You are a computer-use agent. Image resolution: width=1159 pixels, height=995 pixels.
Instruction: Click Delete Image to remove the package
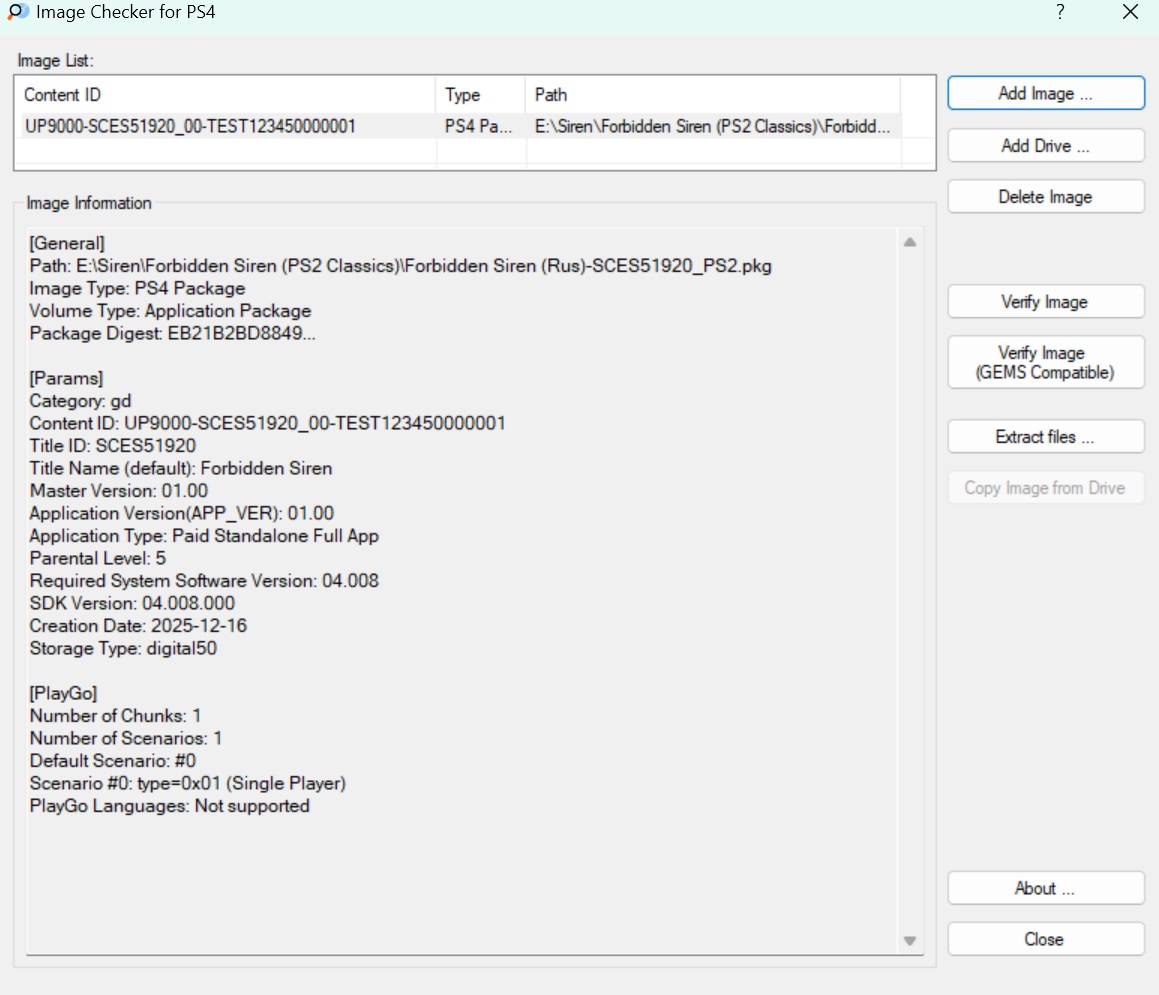coord(1045,197)
